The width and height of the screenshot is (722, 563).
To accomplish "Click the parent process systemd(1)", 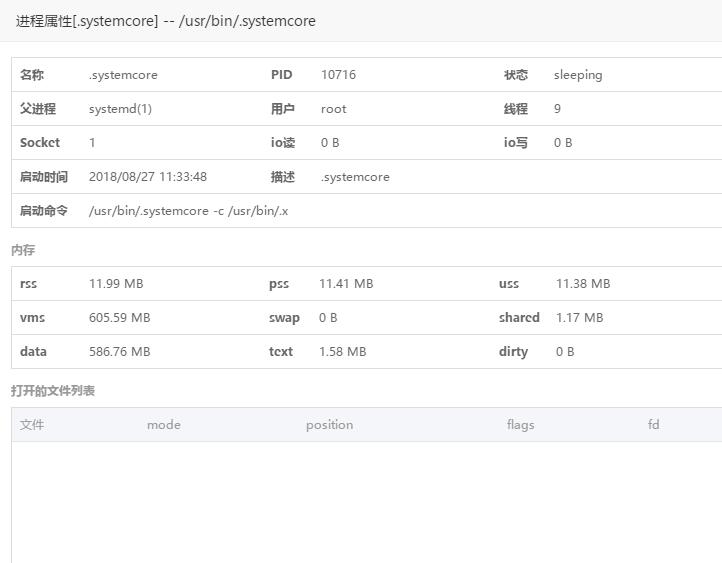I will click(120, 109).
